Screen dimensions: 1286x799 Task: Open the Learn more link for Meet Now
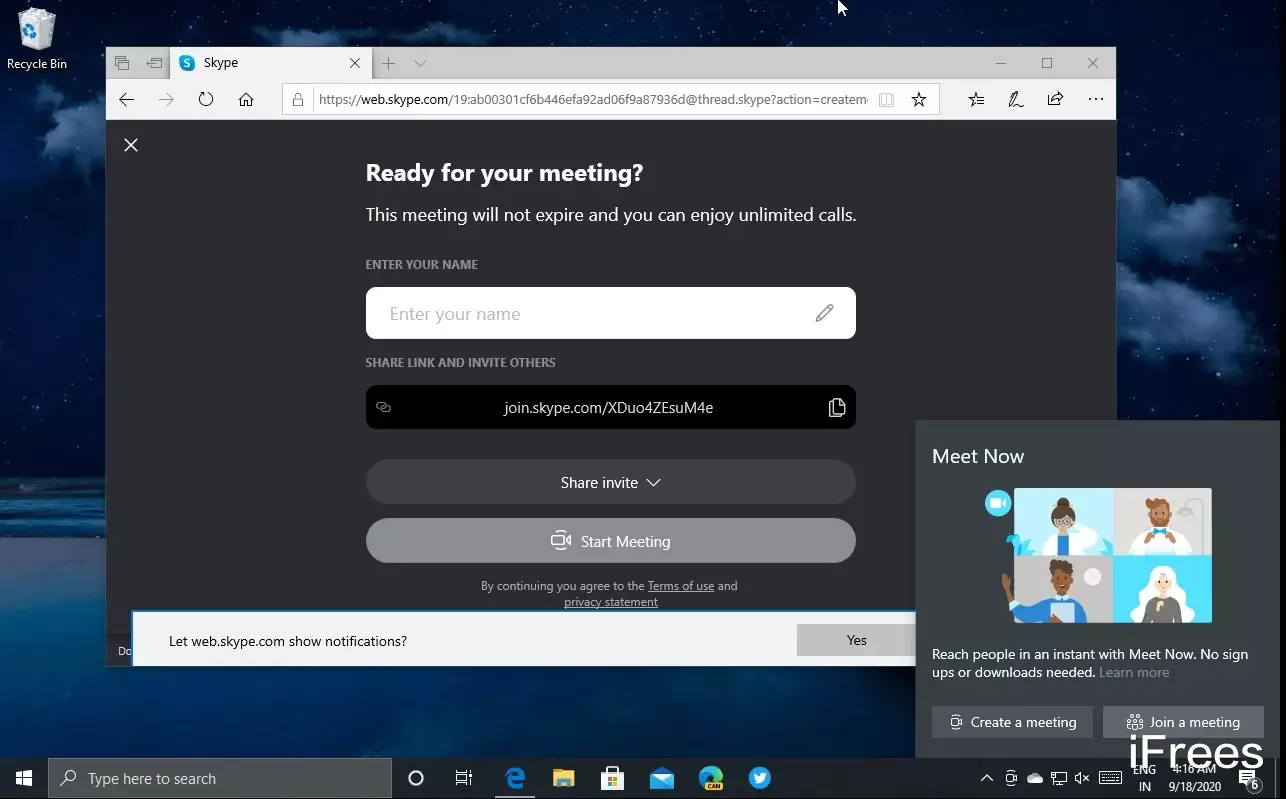point(1134,672)
